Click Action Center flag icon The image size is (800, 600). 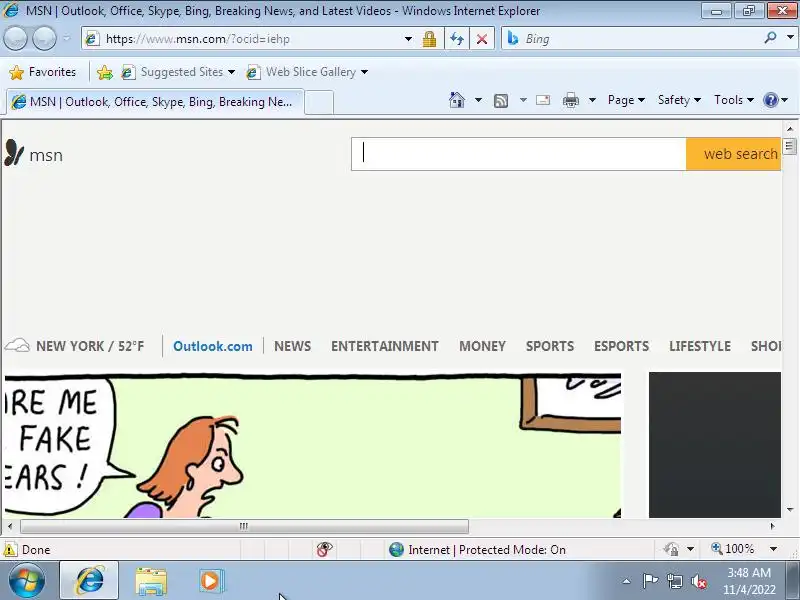click(650, 581)
